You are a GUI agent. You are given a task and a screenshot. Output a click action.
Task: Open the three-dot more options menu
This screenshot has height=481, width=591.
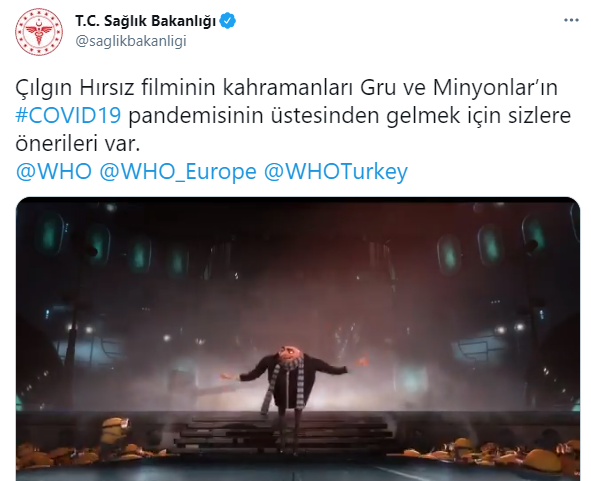(571, 20)
